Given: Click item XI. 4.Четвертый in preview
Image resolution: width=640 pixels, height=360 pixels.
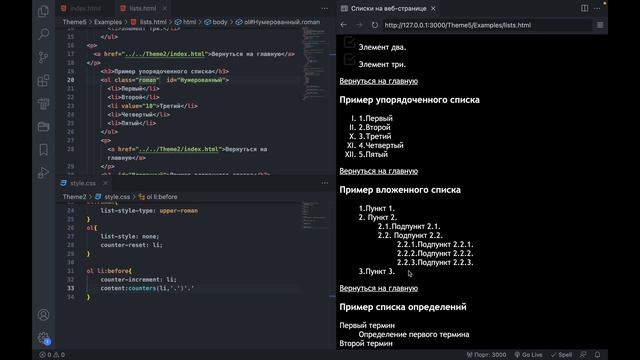Looking at the screenshot, I should coord(375,145).
